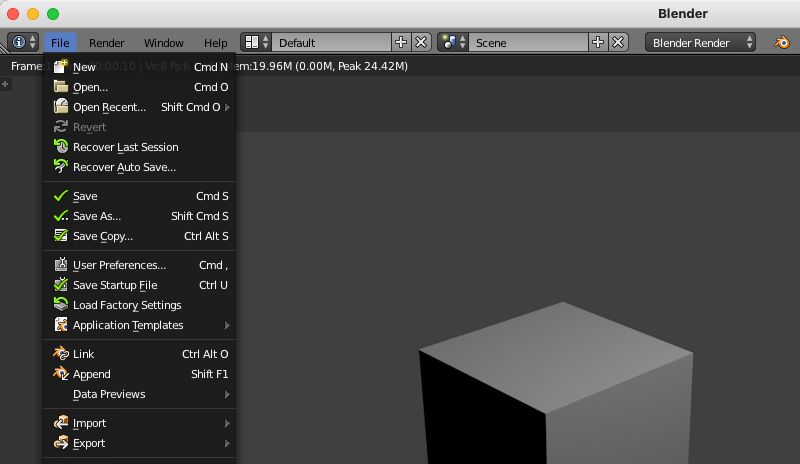Expand the Export submenu arrow
Image resolution: width=800 pixels, height=464 pixels.
pos(227,443)
